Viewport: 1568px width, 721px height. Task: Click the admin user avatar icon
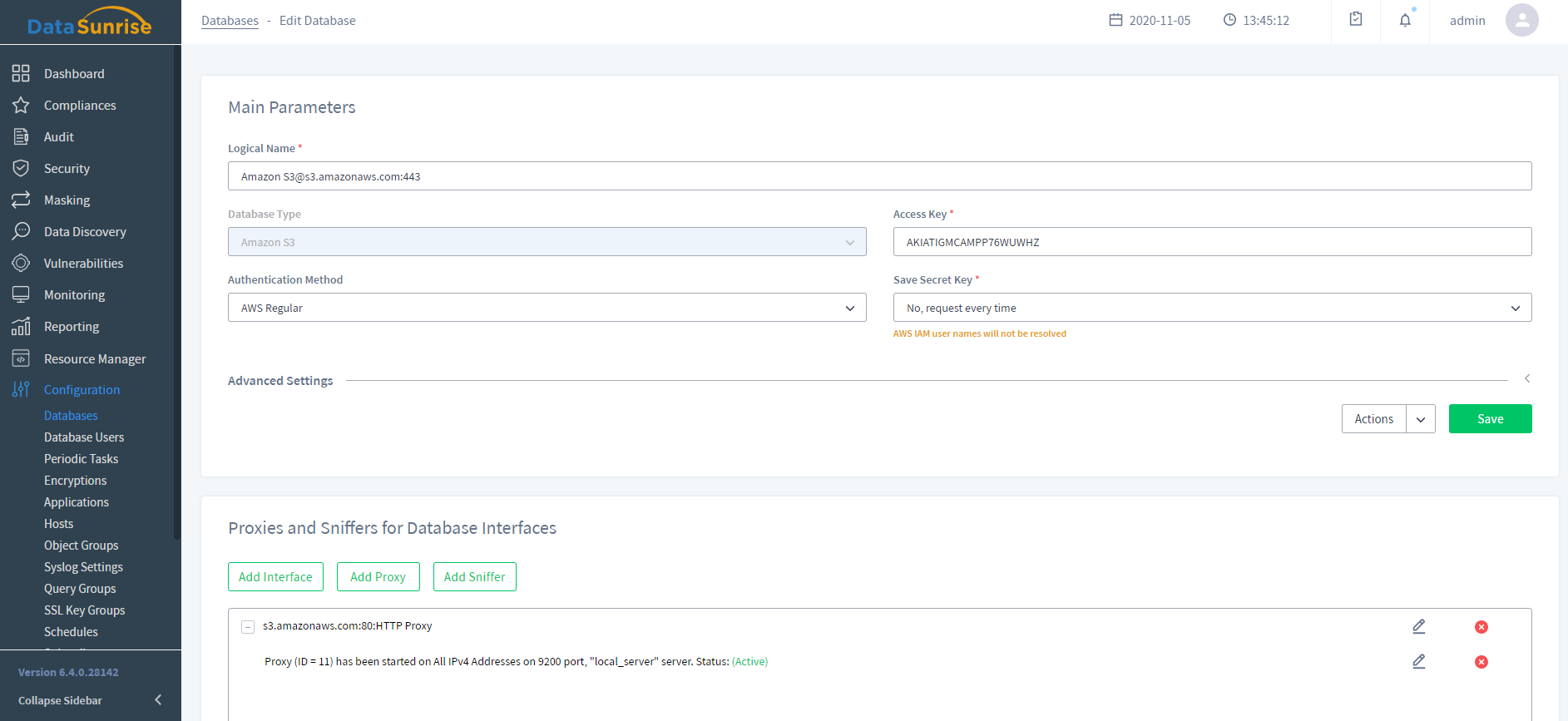point(1521,21)
